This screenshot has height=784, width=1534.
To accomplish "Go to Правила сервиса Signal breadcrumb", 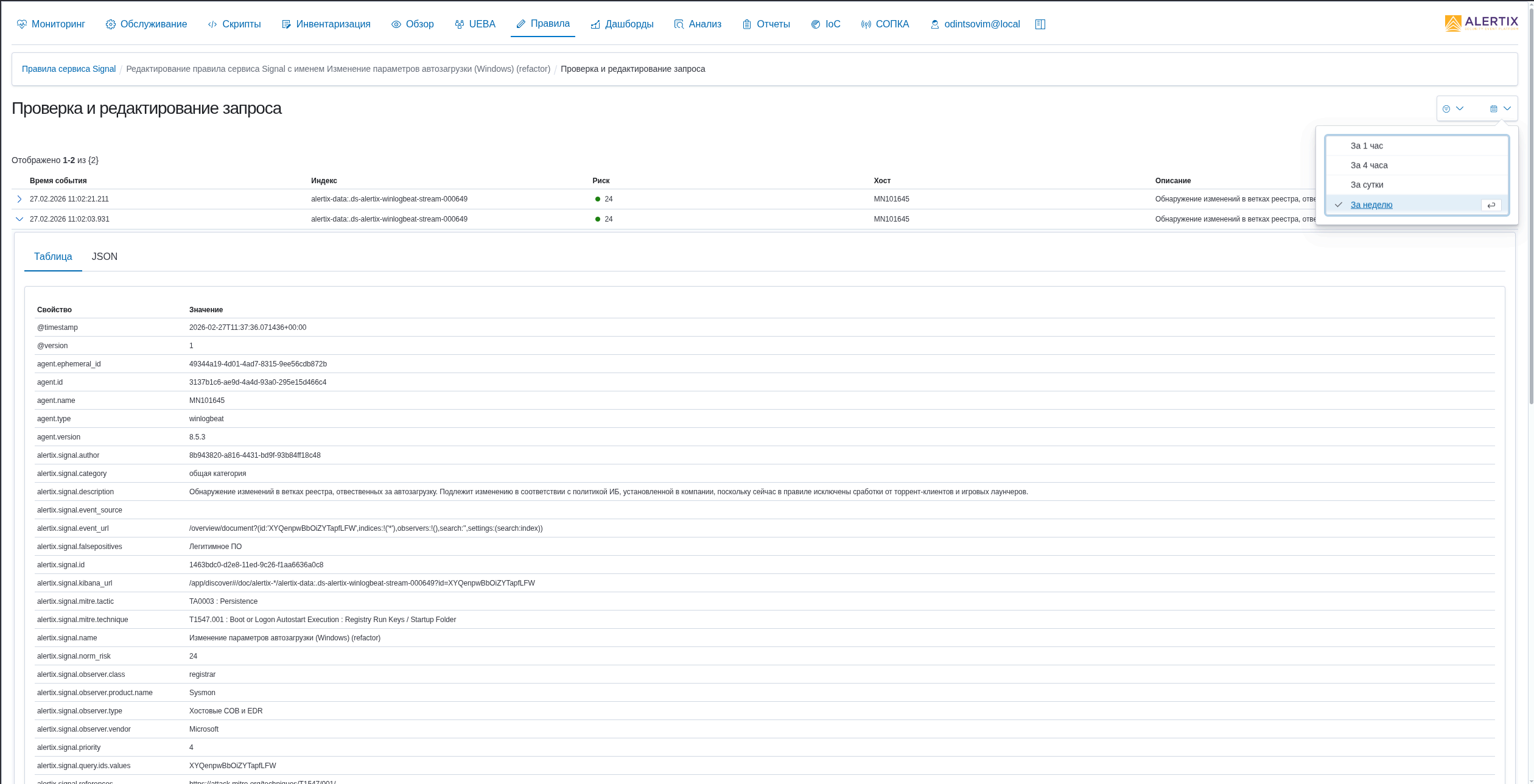I will tap(69, 69).
